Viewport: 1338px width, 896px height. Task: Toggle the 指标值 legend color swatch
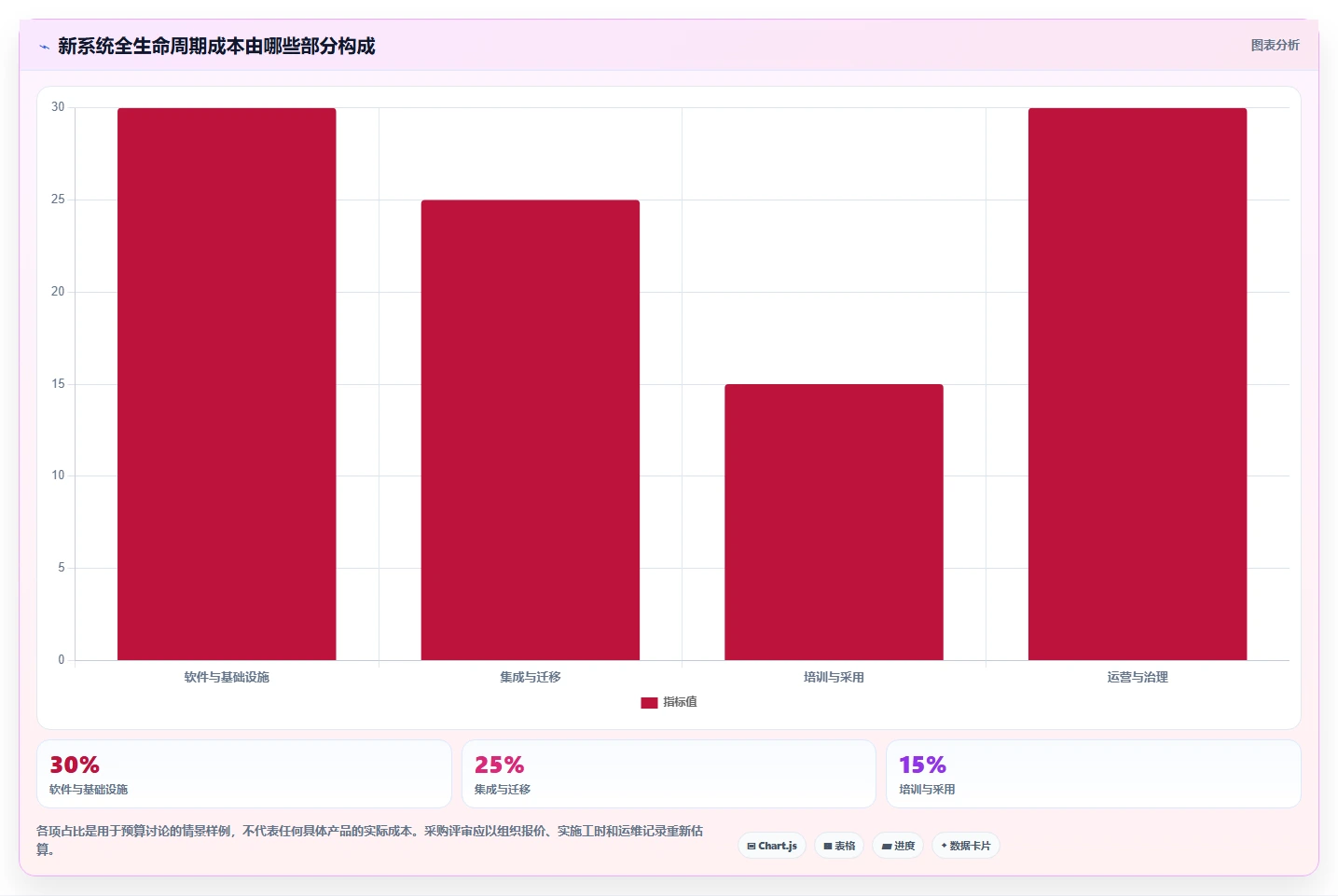tap(649, 703)
